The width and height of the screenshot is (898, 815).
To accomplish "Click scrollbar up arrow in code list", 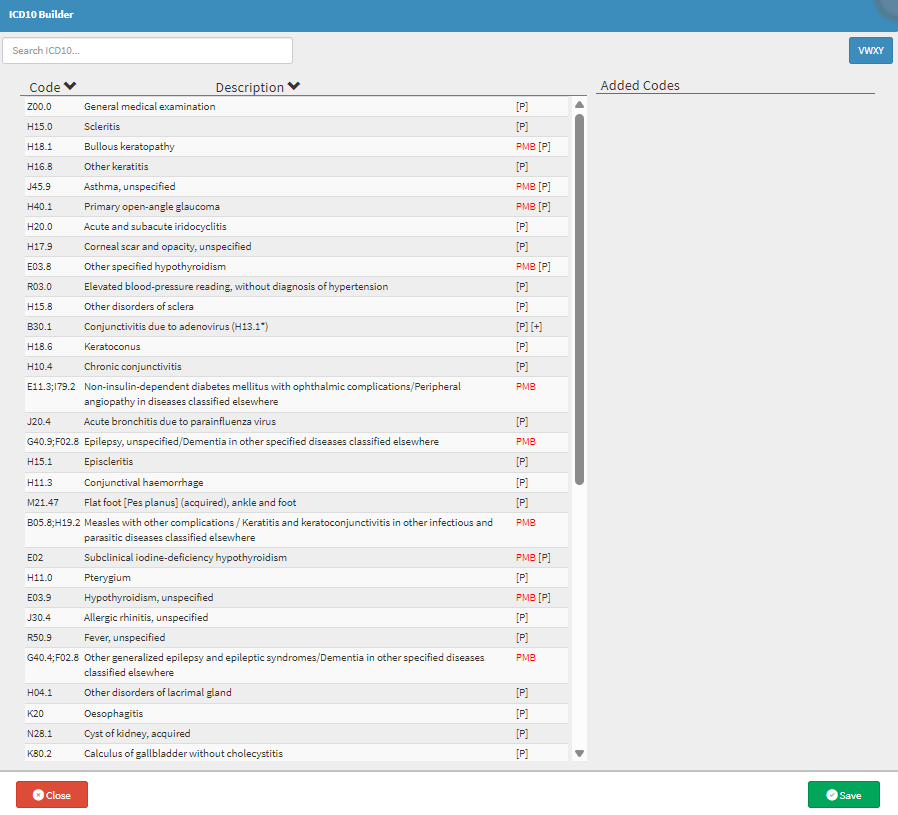I will click(578, 104).
